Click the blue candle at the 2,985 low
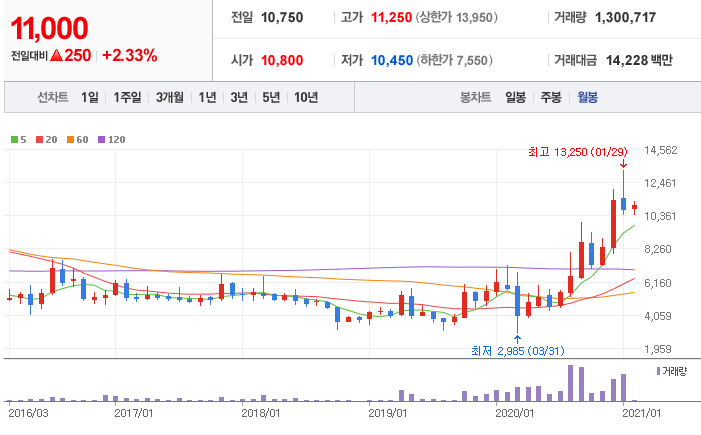701x435 pixels. [x=517, y=300]
